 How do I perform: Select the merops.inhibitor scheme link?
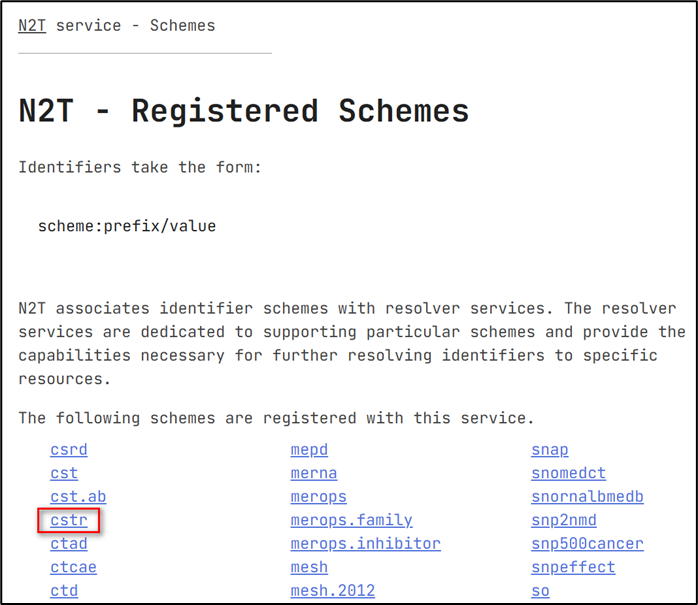(365, 544)
